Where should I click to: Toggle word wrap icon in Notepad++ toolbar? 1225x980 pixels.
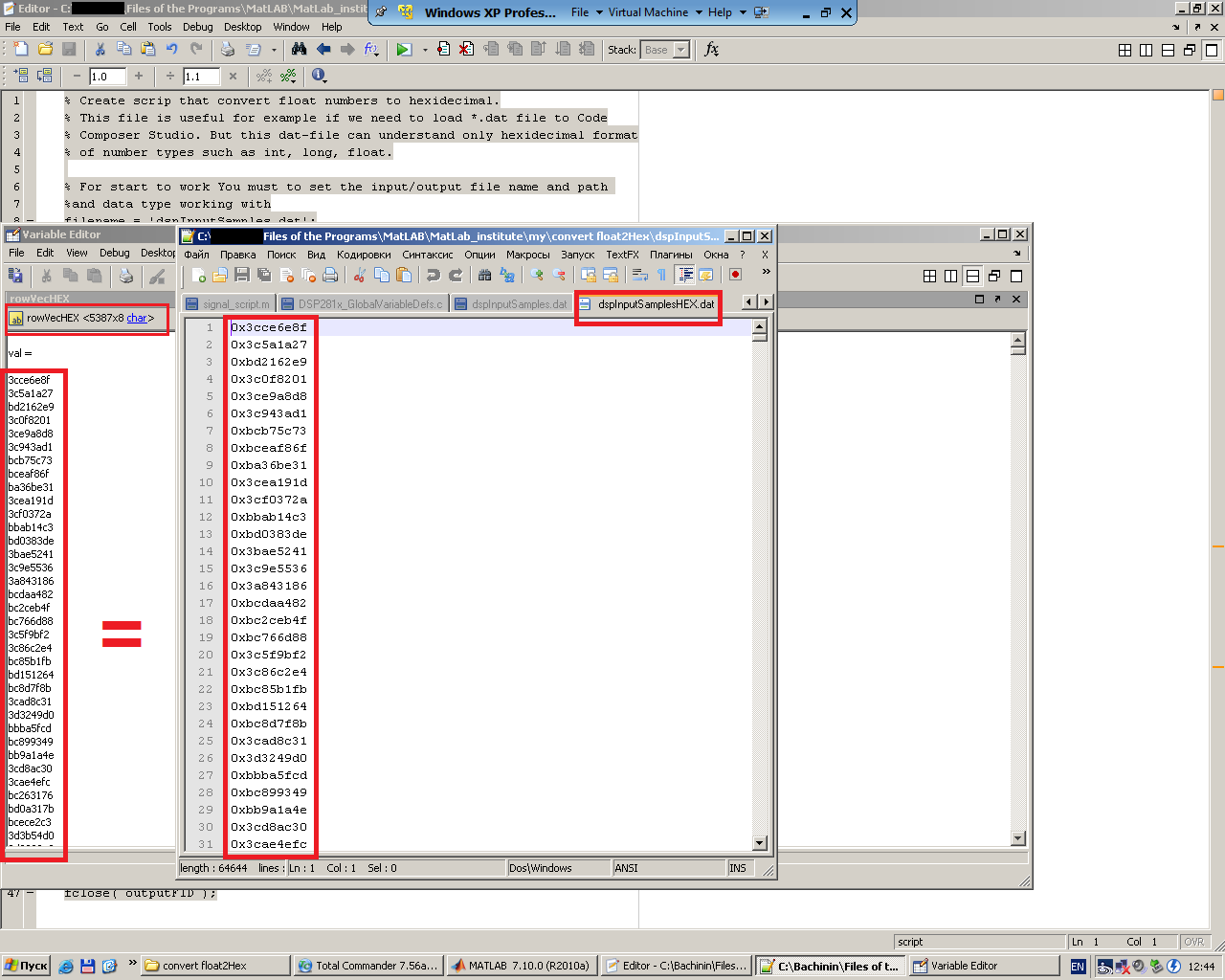[639, 276]
